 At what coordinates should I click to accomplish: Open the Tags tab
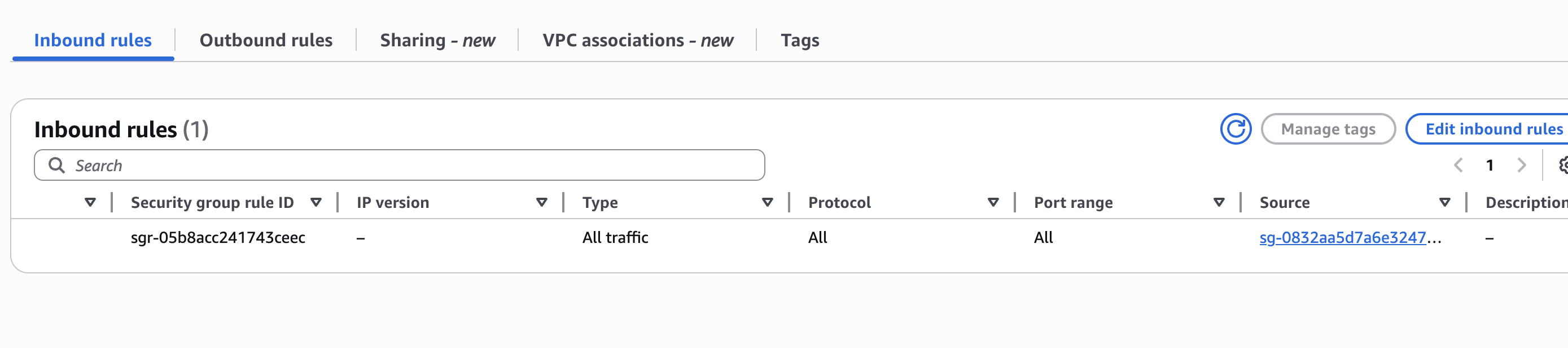tap(799, 40)
